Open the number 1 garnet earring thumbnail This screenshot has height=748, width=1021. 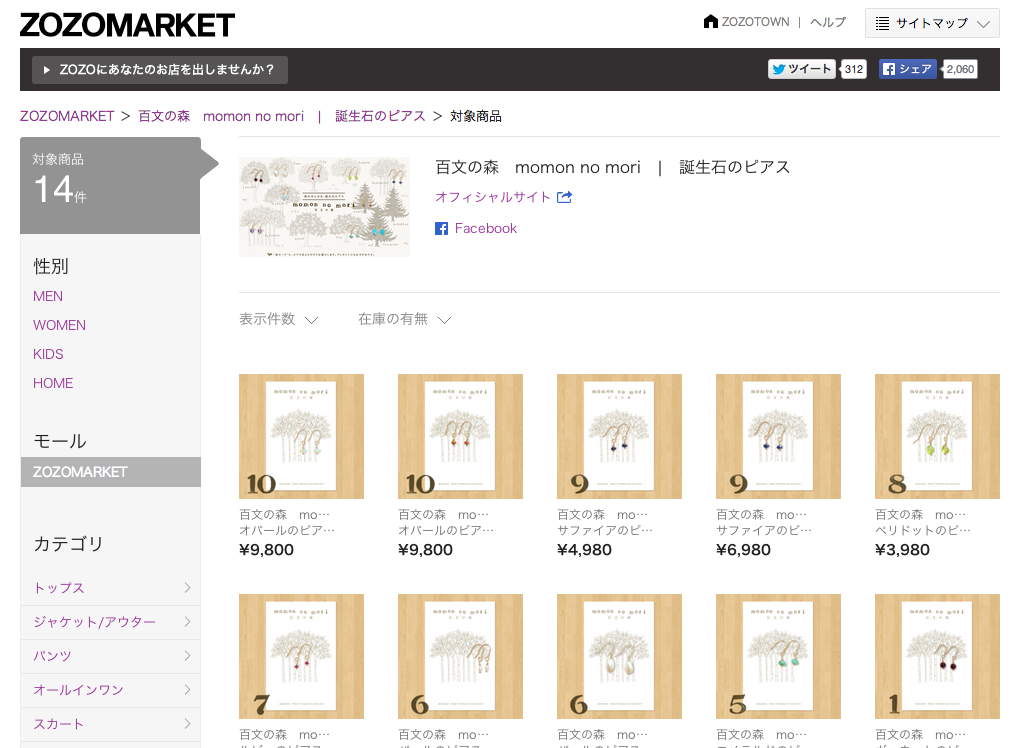point(937,656)
